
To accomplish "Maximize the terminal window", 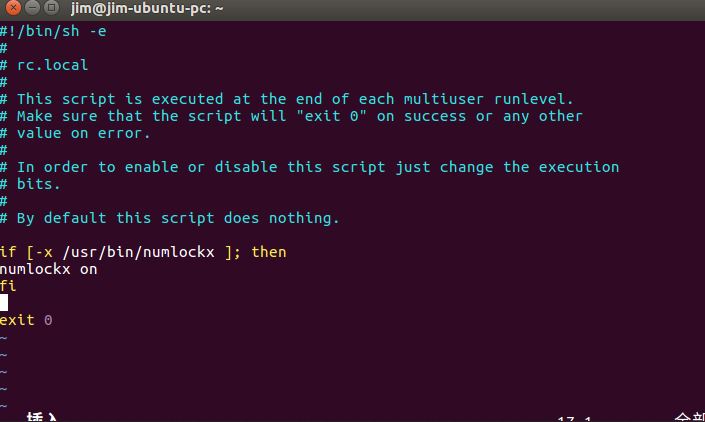I will pos(50,8).
